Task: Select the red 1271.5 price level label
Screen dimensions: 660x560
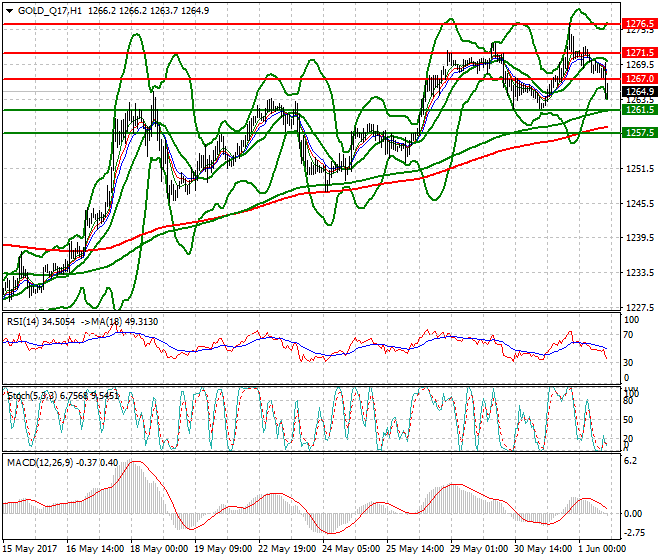Action: 639,53
